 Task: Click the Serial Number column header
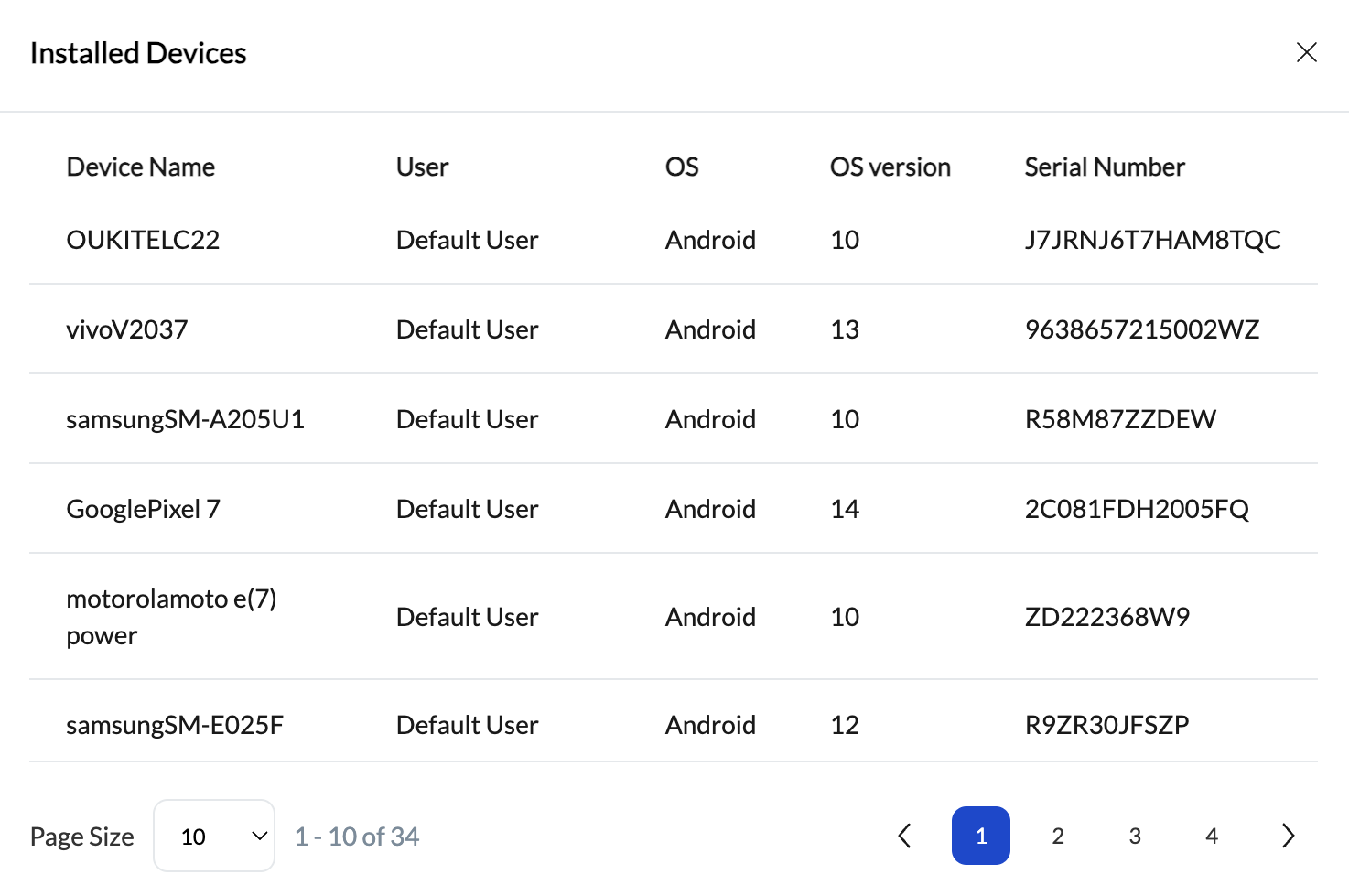click(1105, 167)
